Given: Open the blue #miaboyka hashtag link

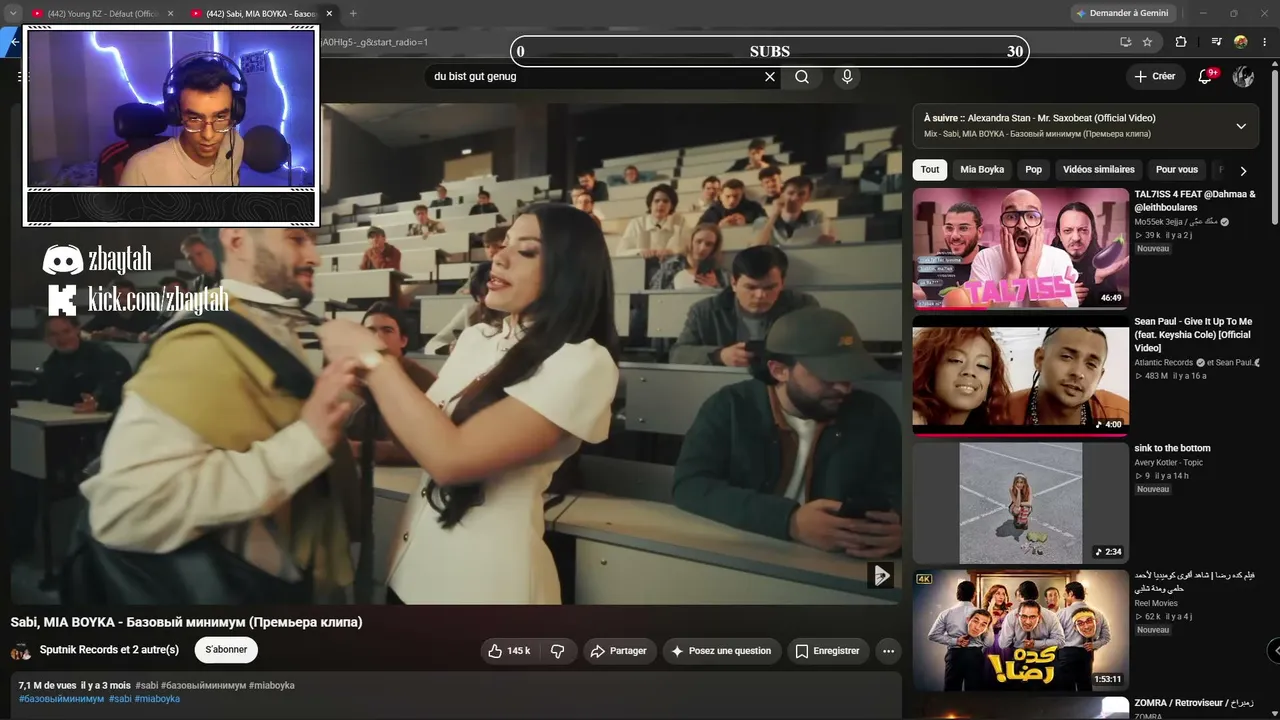Looking at the screenshot, I should point(157,699).
